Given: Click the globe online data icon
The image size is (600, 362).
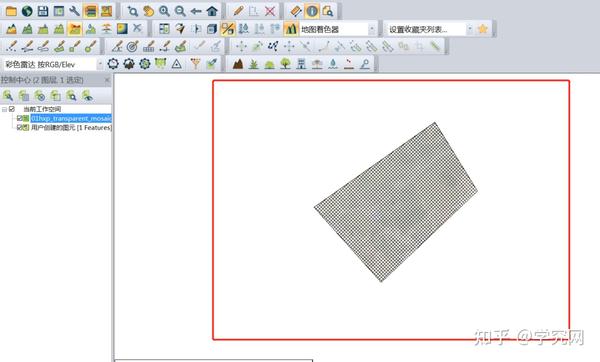Looking at the screenshot, I should [27, 11].
